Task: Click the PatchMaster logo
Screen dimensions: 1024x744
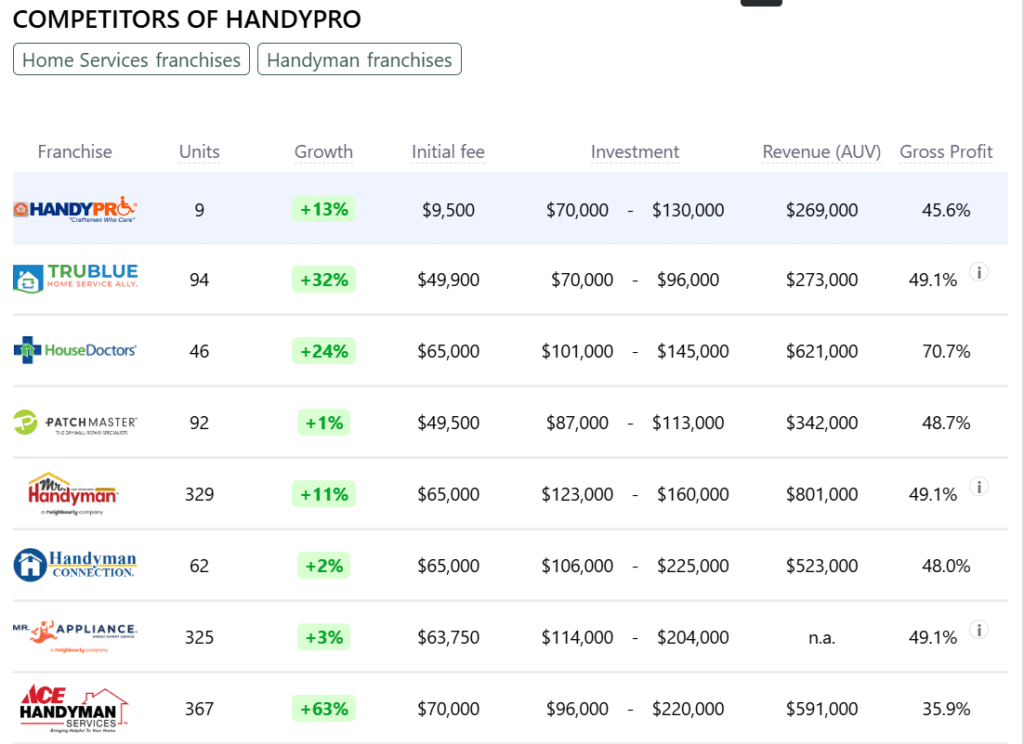Action: (75, 423)
